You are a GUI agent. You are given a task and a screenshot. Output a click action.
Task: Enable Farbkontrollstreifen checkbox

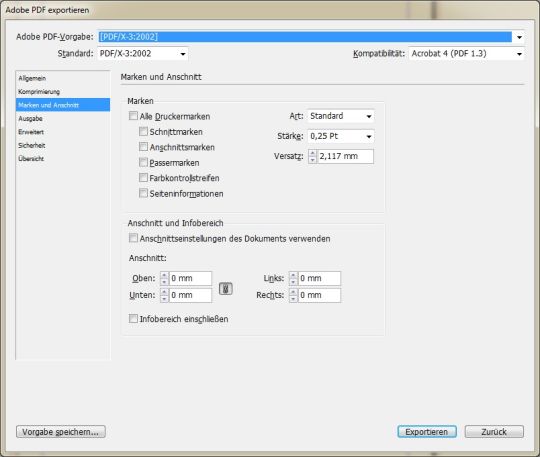click(x=143, y=178)
